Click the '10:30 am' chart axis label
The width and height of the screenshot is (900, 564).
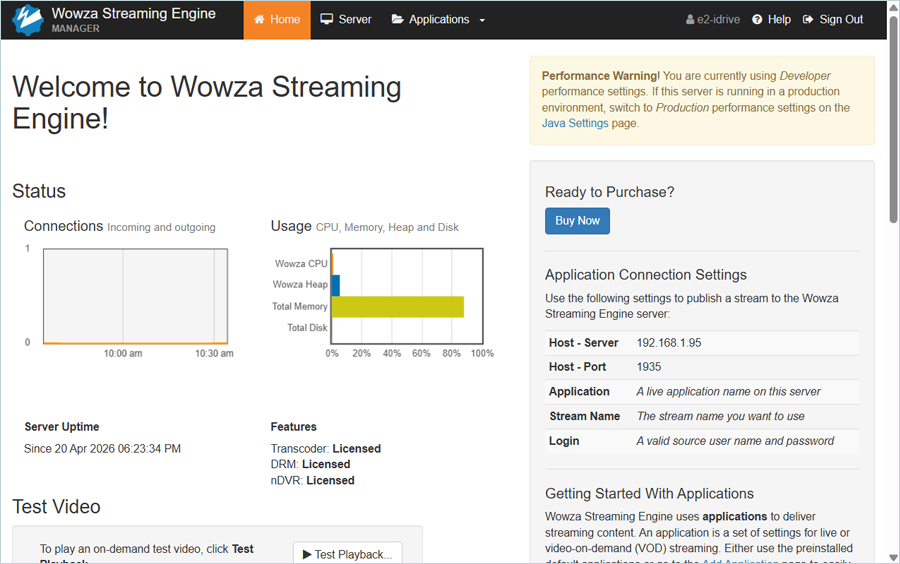(214, 353)
